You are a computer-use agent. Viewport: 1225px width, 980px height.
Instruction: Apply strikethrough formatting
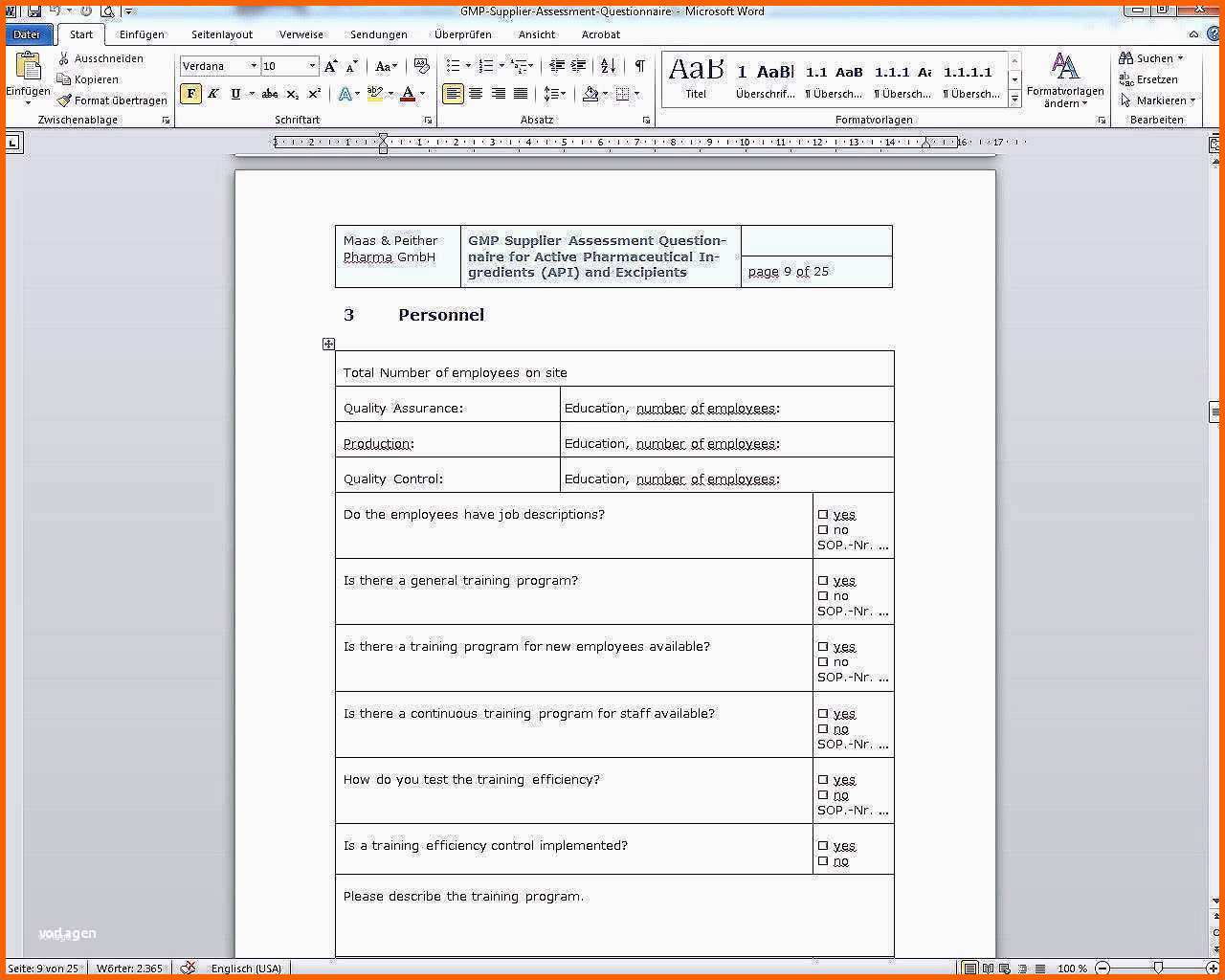tap(270, 94)
